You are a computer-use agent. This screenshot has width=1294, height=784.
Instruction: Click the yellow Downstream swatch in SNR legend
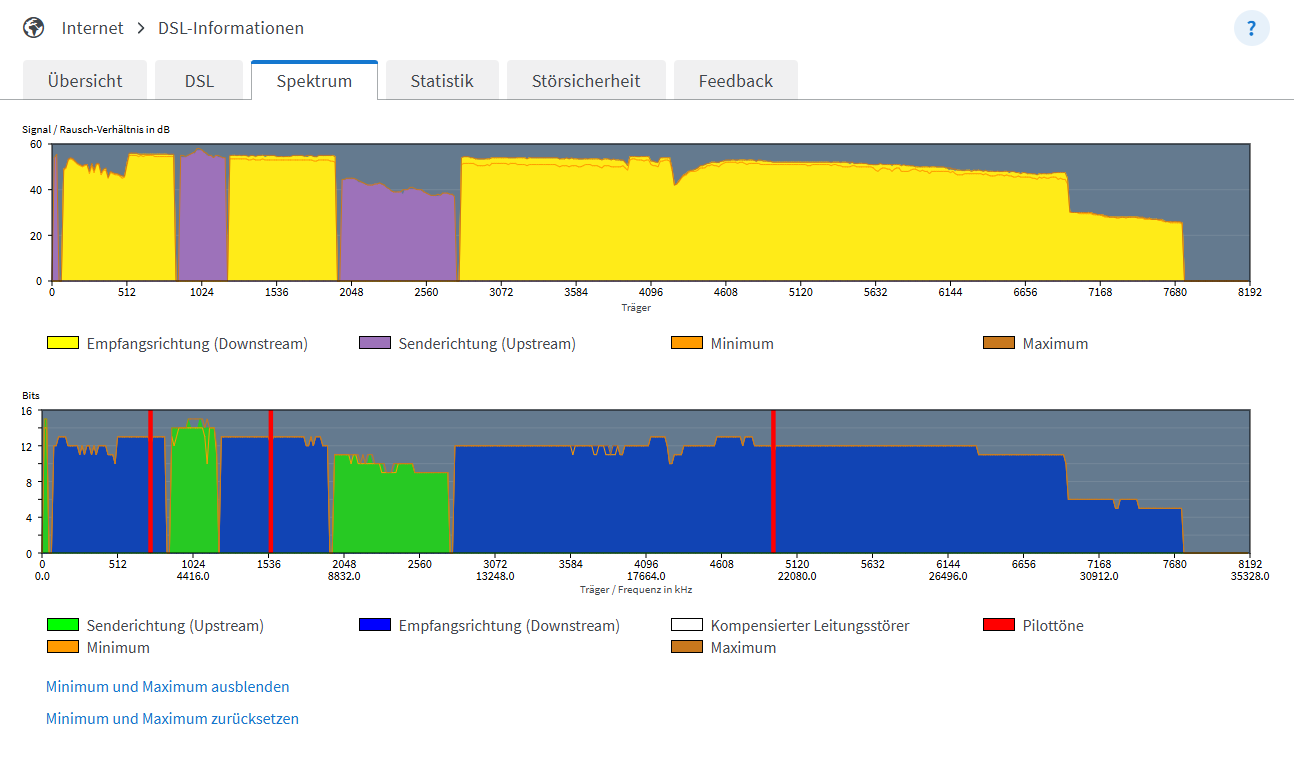(x=63, y=343)
